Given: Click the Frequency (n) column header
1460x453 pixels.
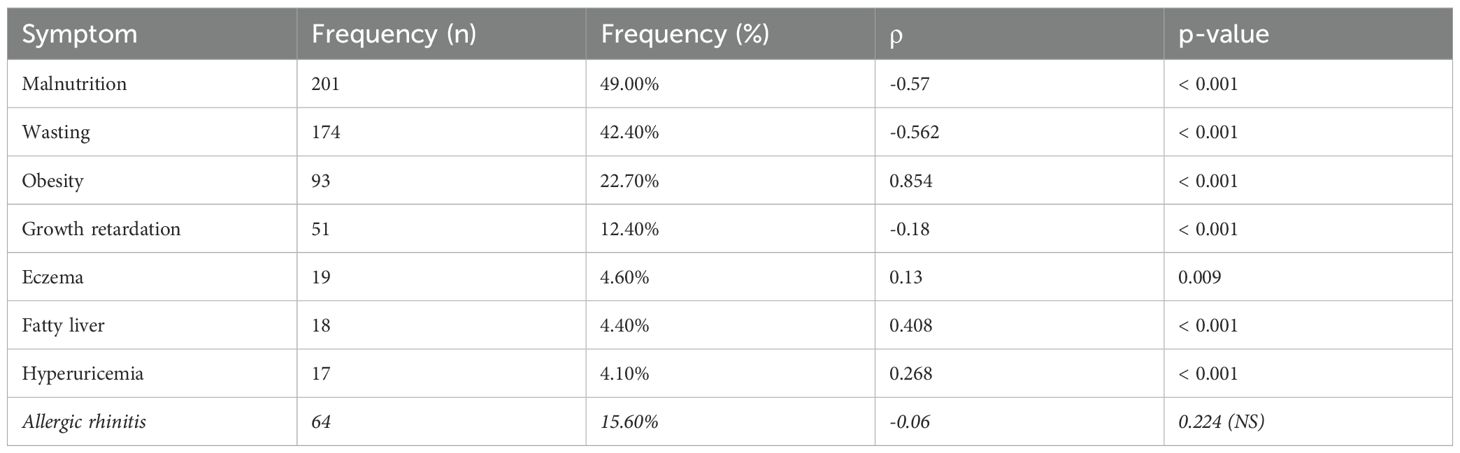Looking at the screenshot, I should 393,33.
